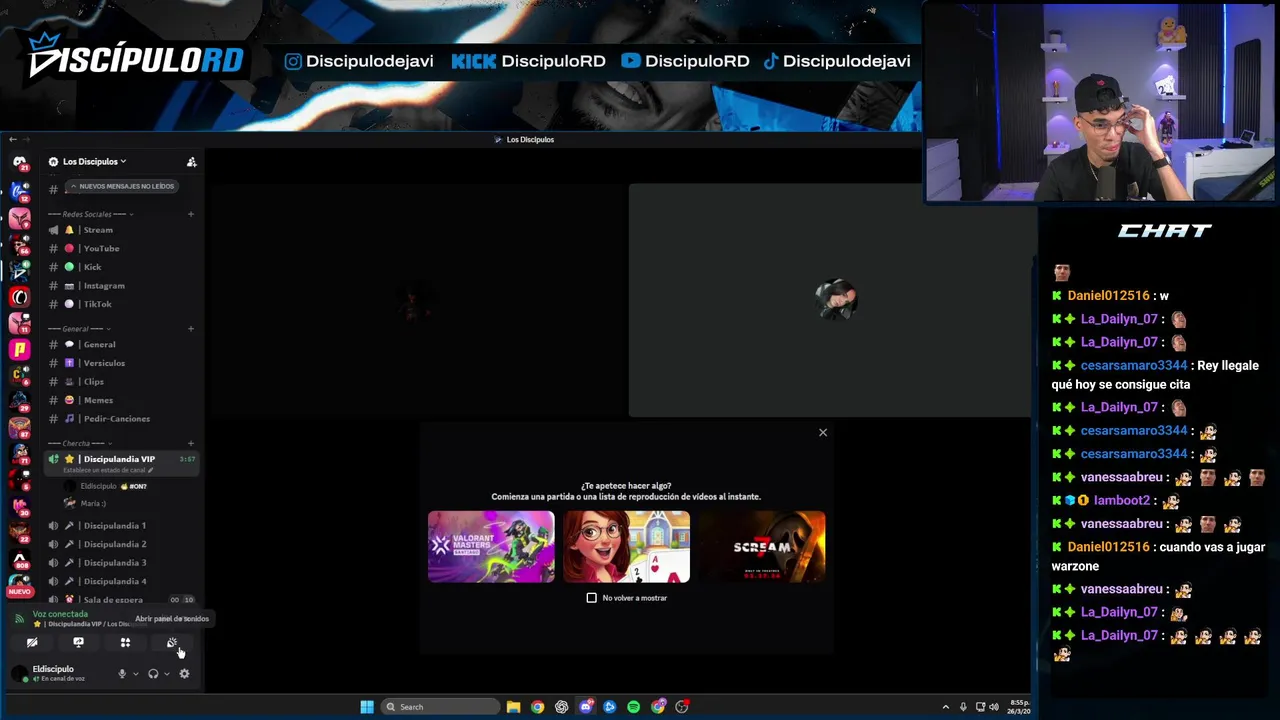Deafen audio with the headphones icon
Viewport: 1280px width, 720px height.
(153, 674)
